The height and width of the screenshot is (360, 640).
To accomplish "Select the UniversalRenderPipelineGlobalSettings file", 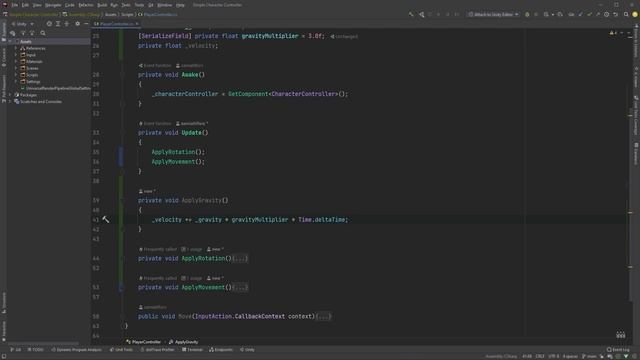I will pos(56,88).
